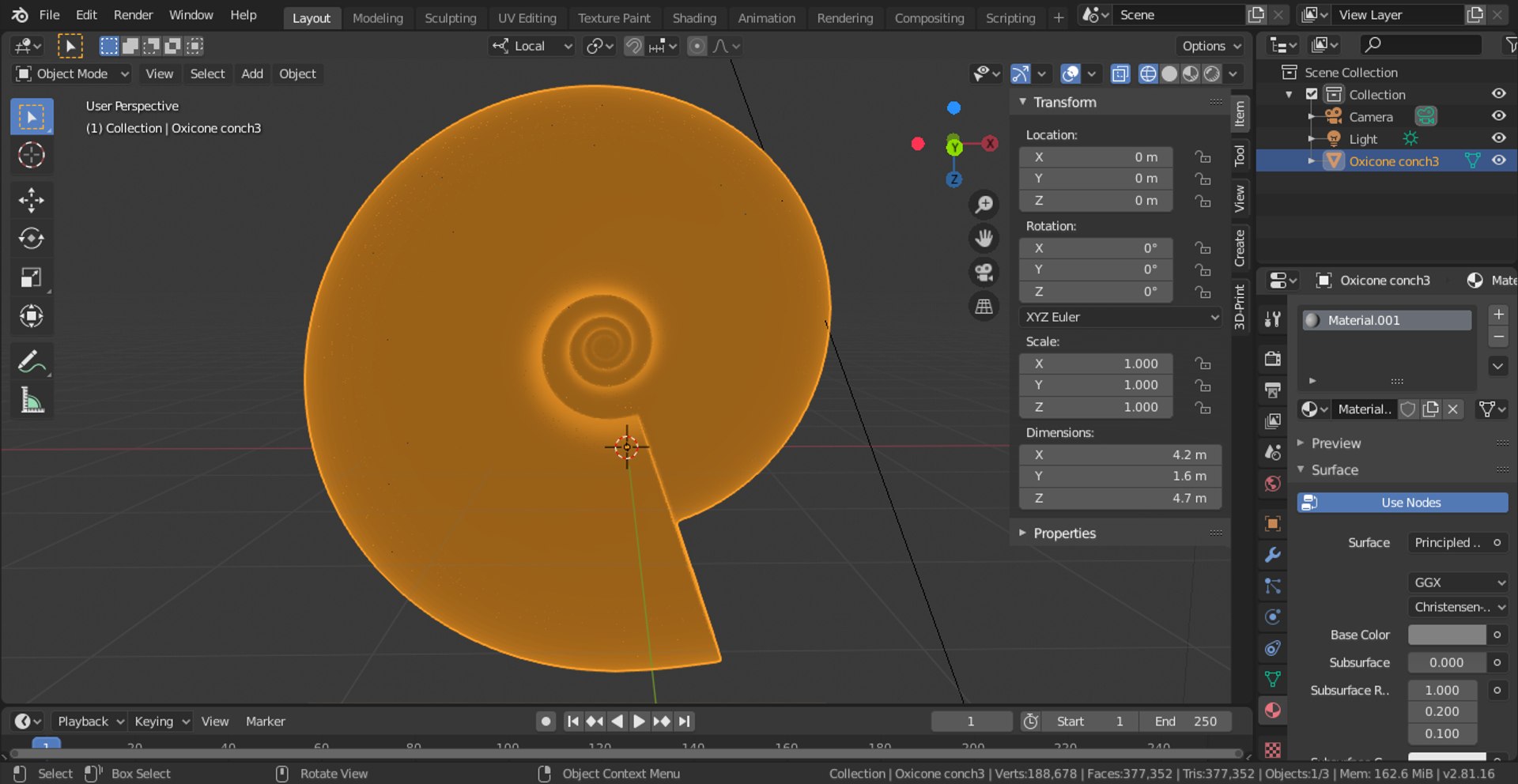Select the Measure tool
This screenshot has width=1518, height=784.
(32, 401)
